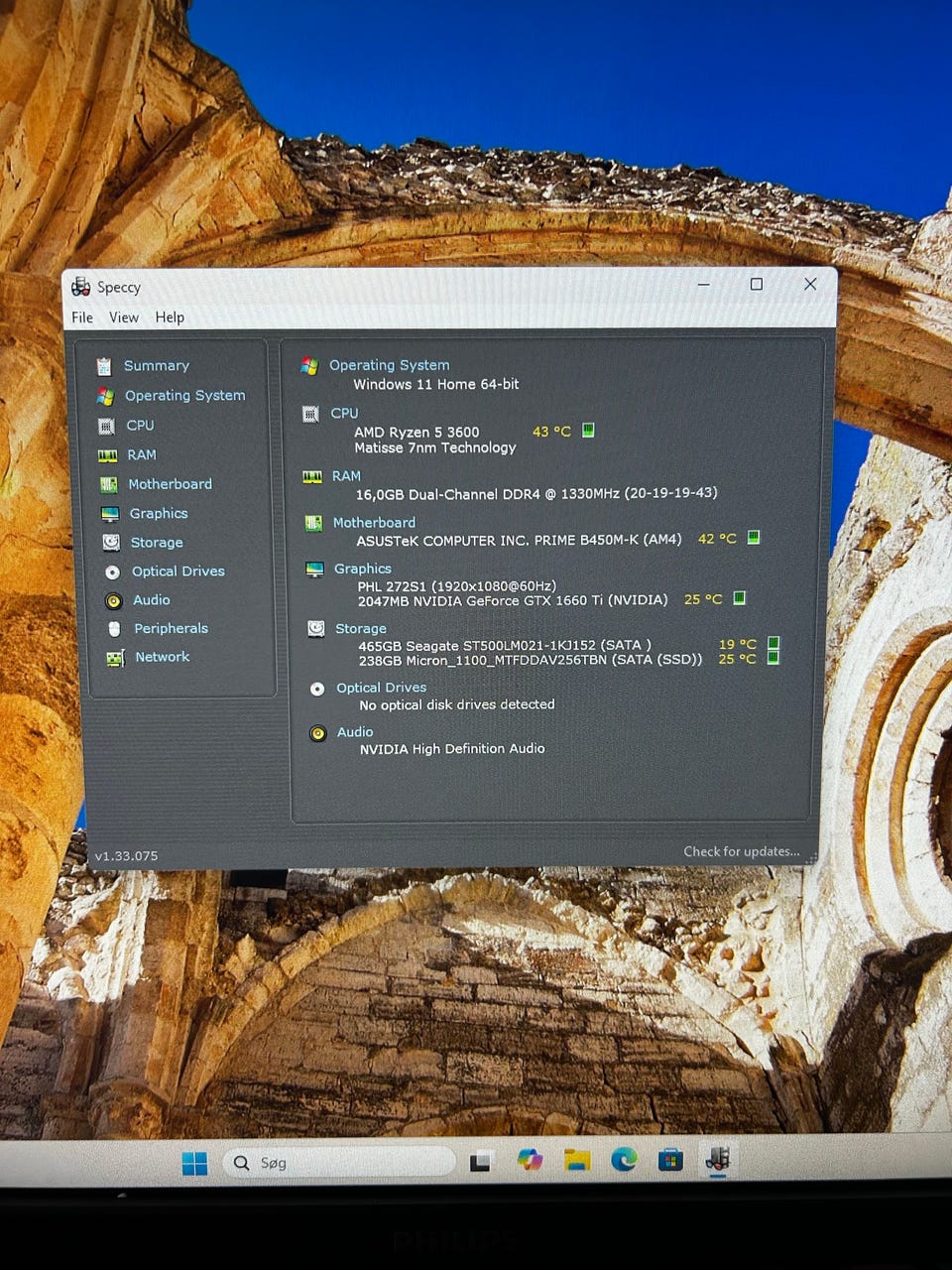Image resolution: width=952 pixels, height=1270 pixels.
Task: Click GPU temperature indicator beside 25 °C
Action: [739, 598]
